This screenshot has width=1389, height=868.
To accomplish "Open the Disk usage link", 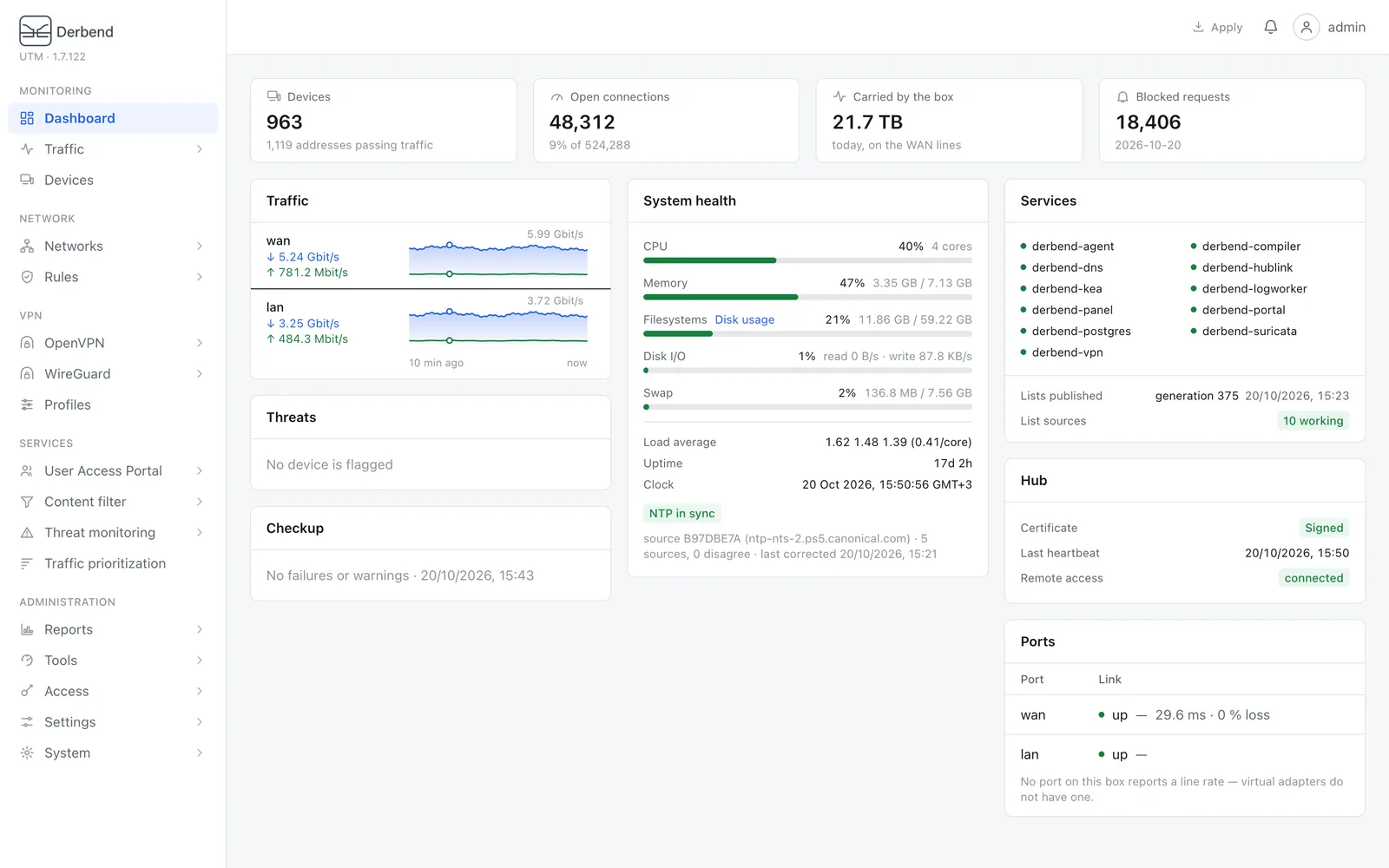I will point(745,319).
